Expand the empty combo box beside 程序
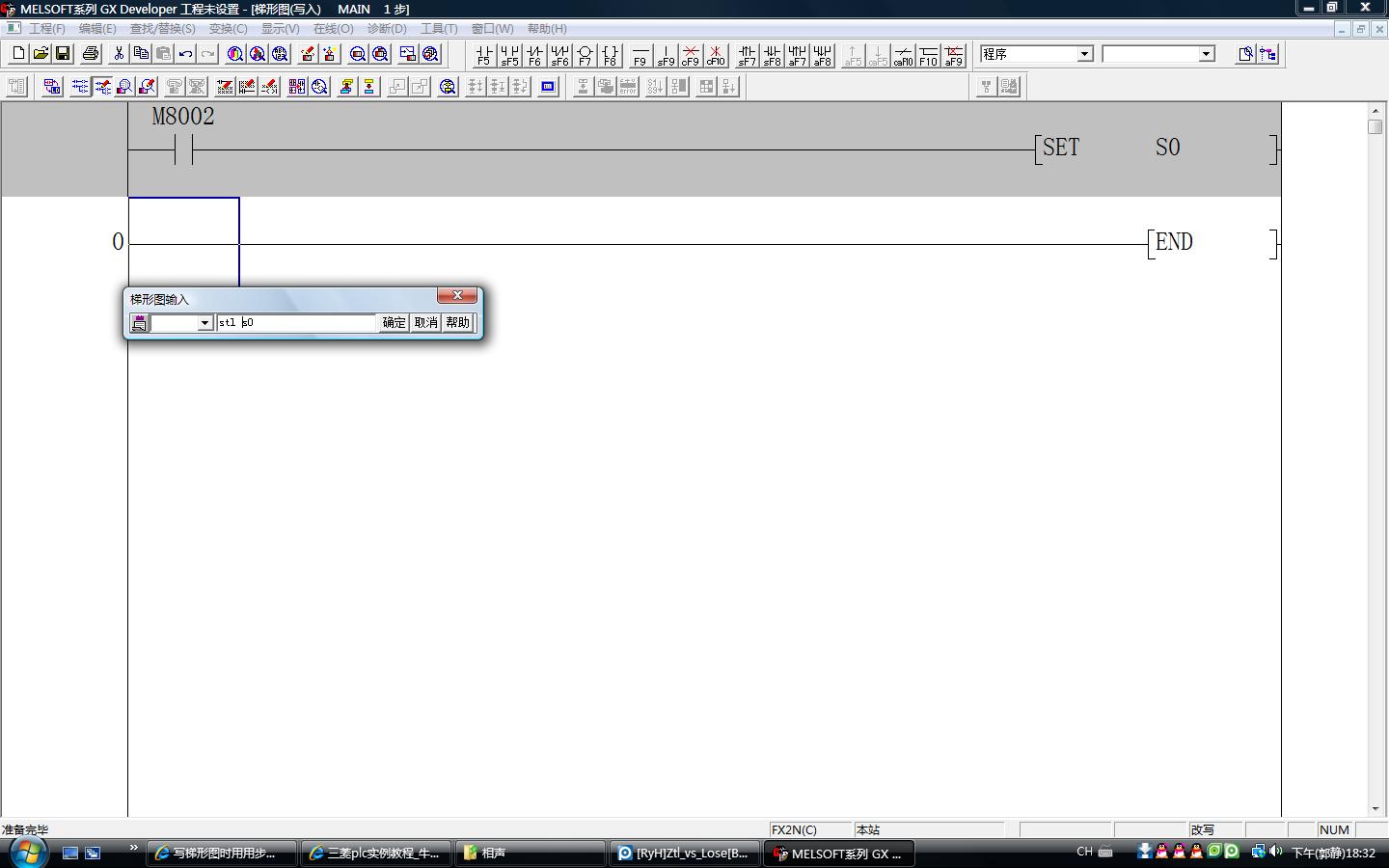 point(1206,54)
